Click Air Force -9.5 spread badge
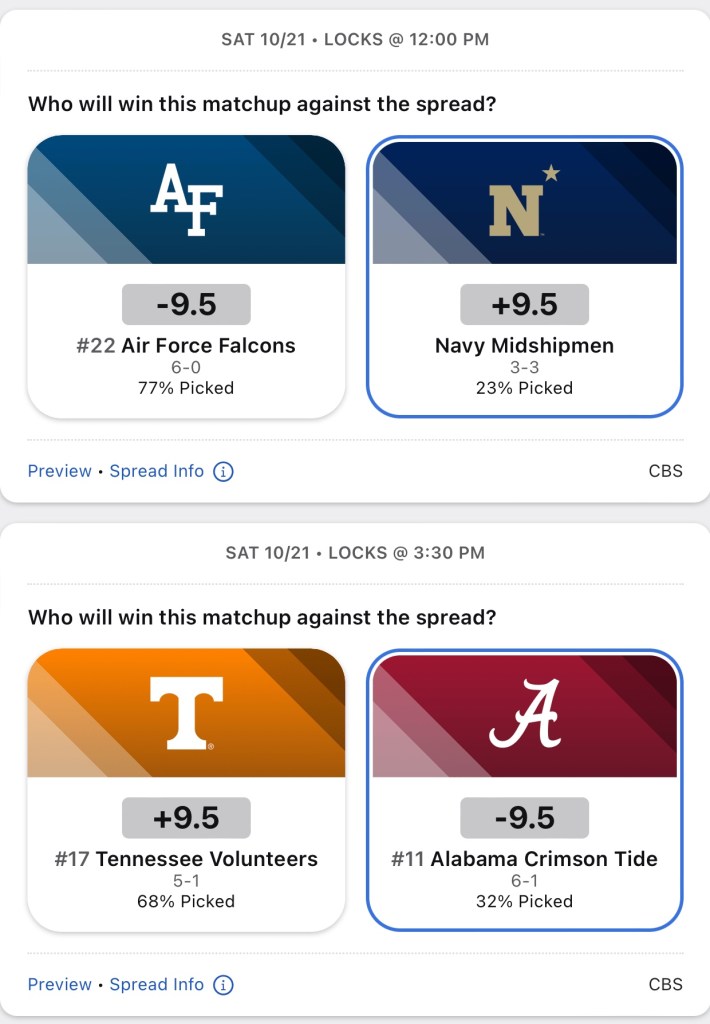Image resolution: width=710 pixels, height=1024 pixels. point(187,304)
